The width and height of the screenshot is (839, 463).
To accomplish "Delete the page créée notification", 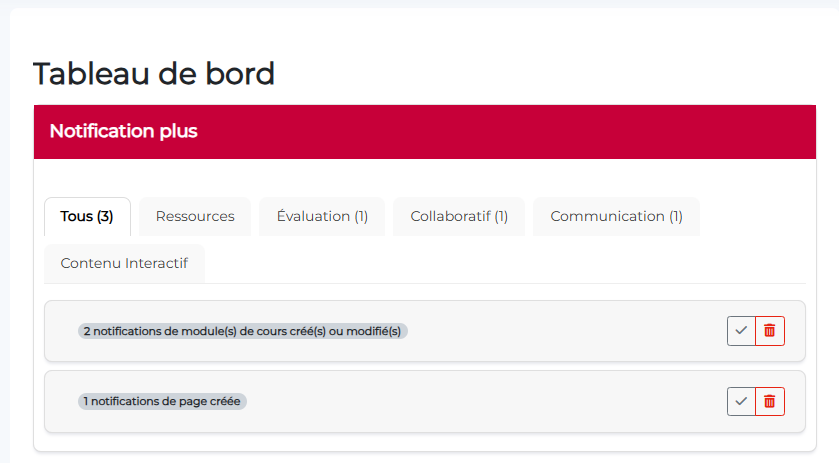I will tap(769, 401).
